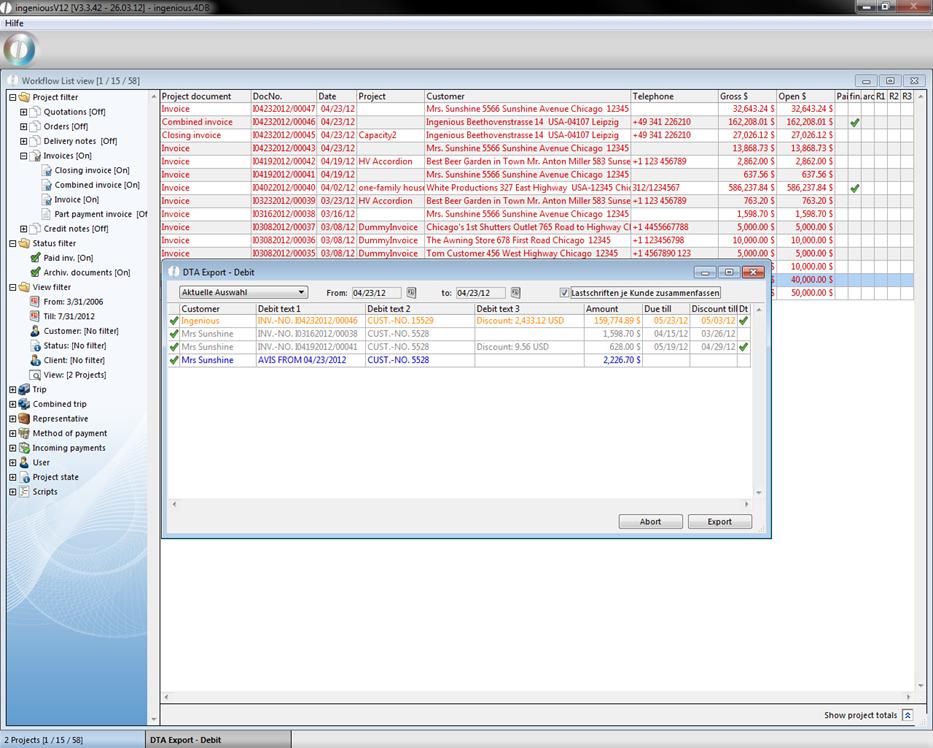Screen dimensions: 933x748
Task: Toggle the Paid inv. status filter
Action: tap(35, 258)
